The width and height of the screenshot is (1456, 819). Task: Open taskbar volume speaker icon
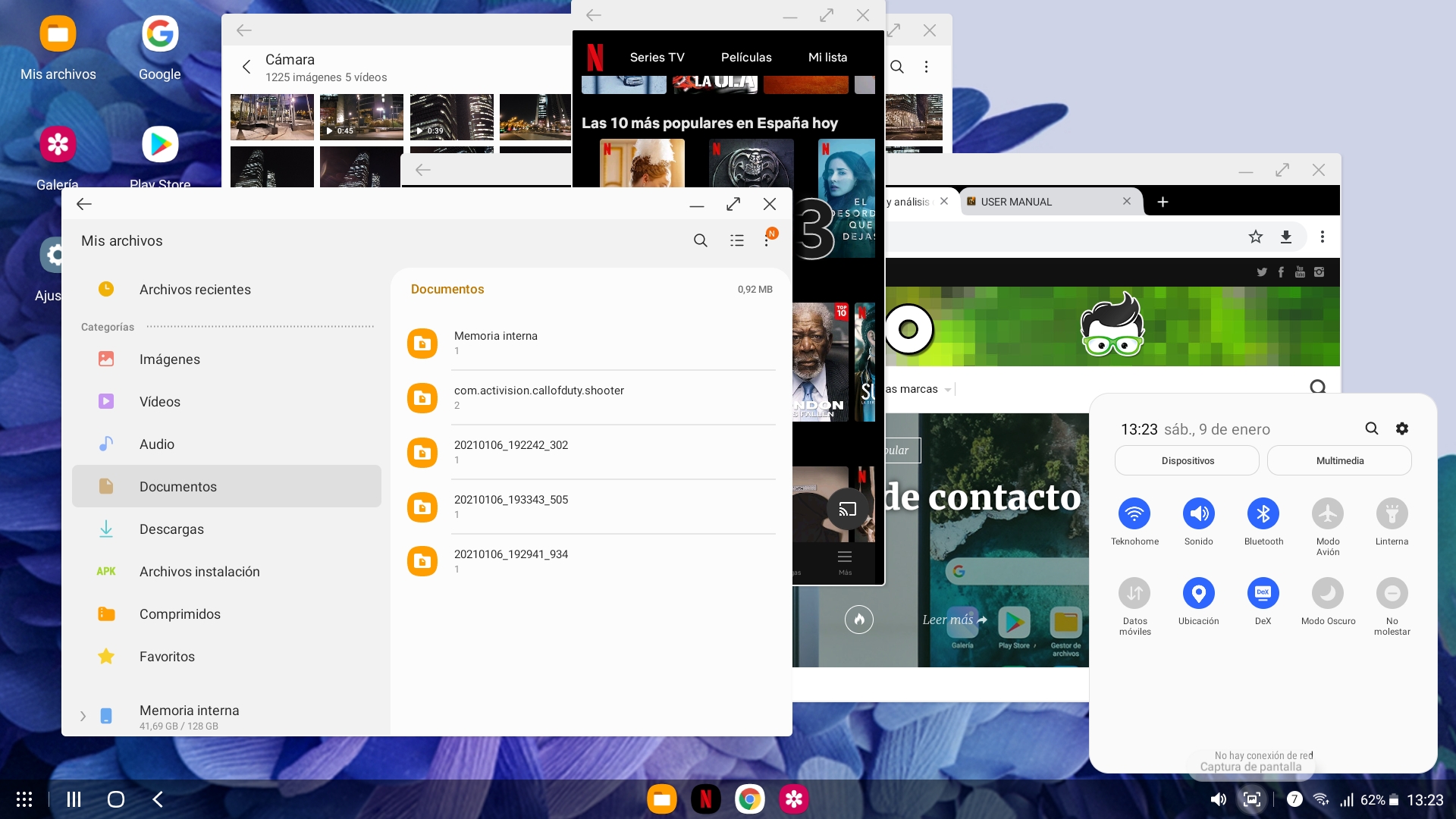(x=1218, y=799)
